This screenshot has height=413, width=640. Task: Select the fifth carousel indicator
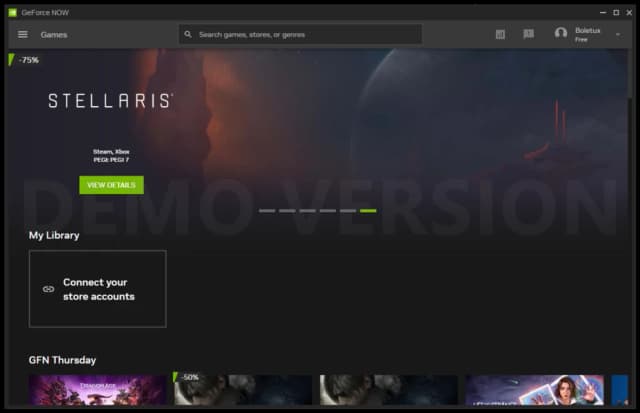click(x=348, y=211)
